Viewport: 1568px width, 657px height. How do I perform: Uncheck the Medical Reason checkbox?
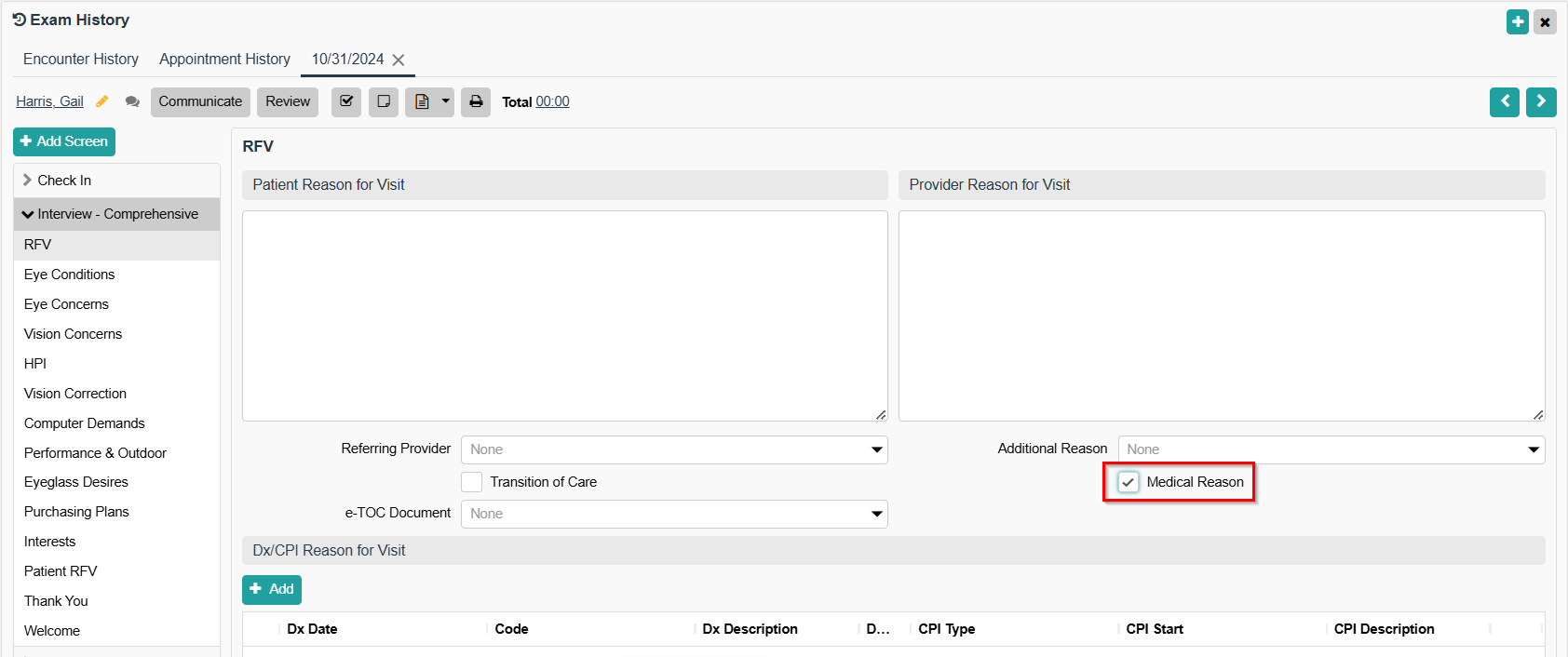1128,482
